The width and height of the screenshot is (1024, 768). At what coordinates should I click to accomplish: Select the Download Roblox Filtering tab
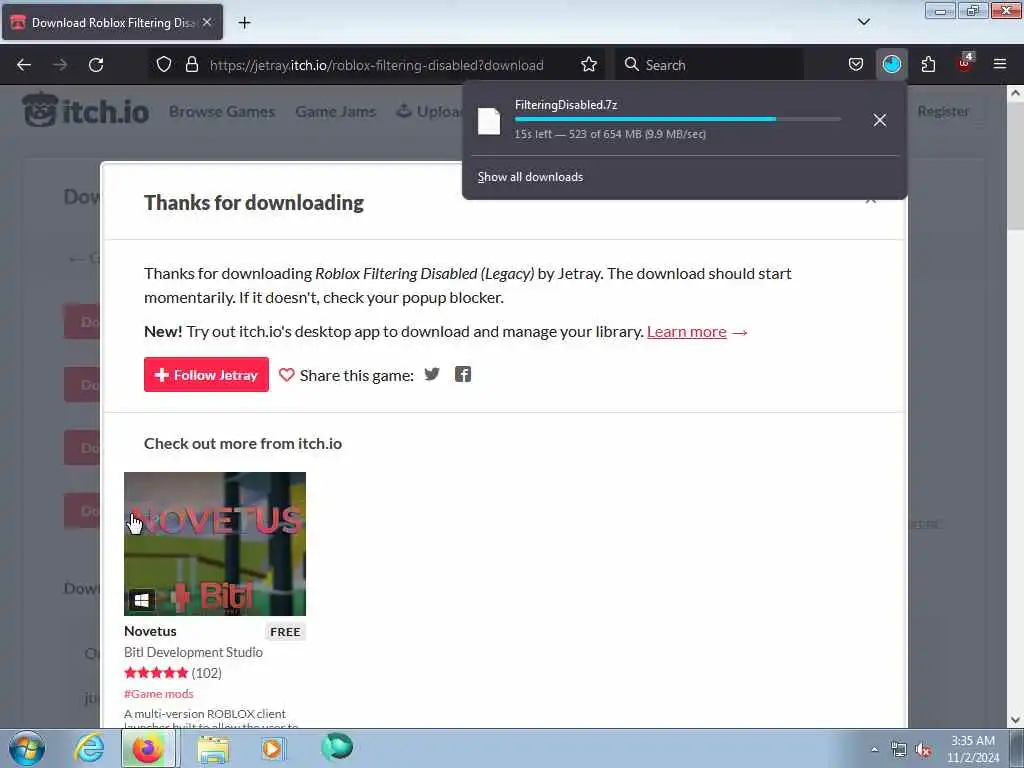pos(112,22)
